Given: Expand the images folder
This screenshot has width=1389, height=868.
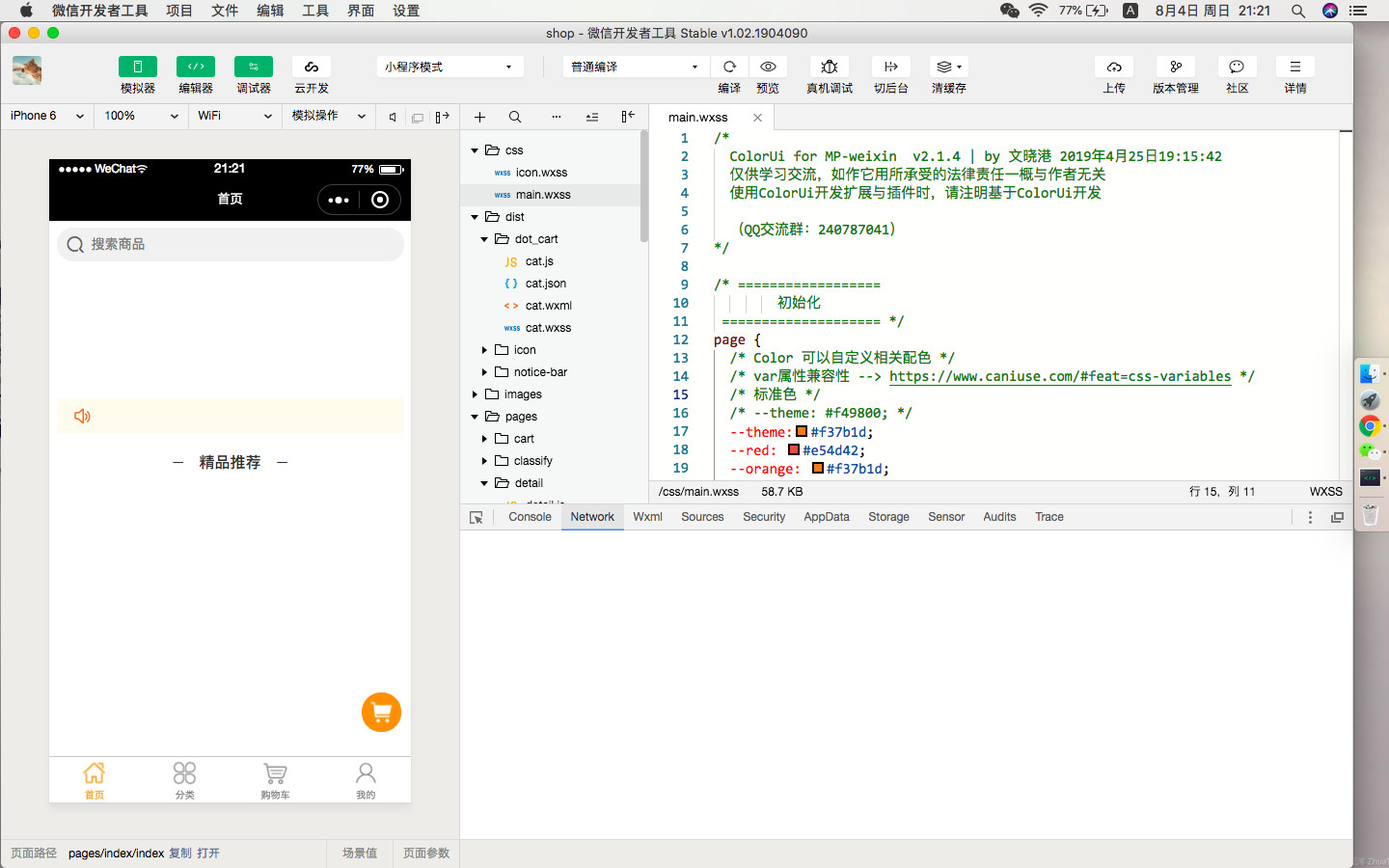Looking at the screenshot, I should point(475,394).
